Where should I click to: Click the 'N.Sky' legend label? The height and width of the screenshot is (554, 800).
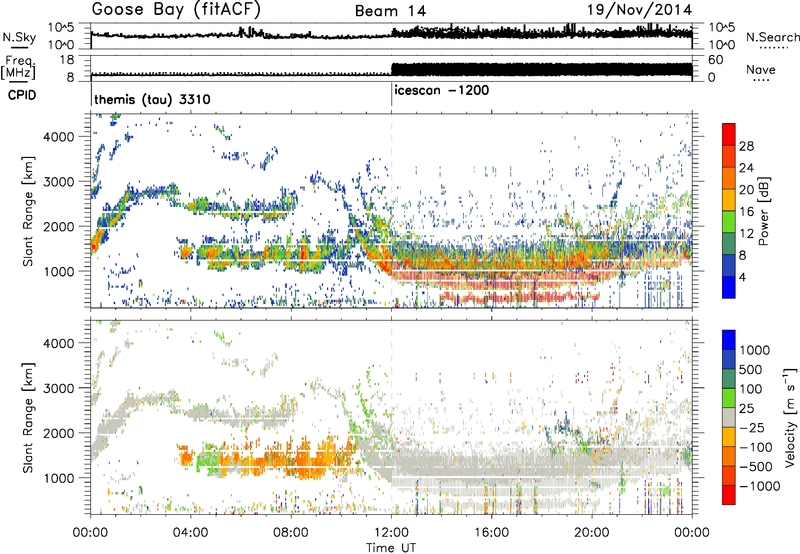click(19, 37)
